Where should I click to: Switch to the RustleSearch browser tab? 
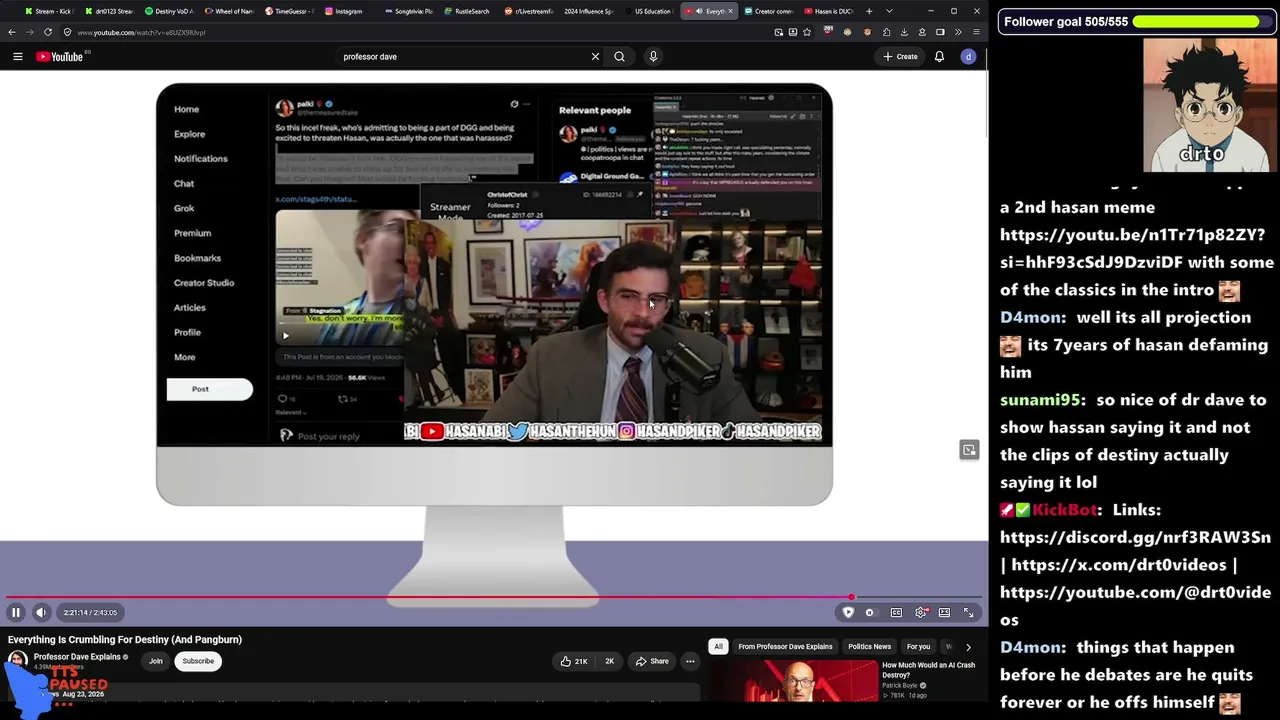click(x=467, y=11)
